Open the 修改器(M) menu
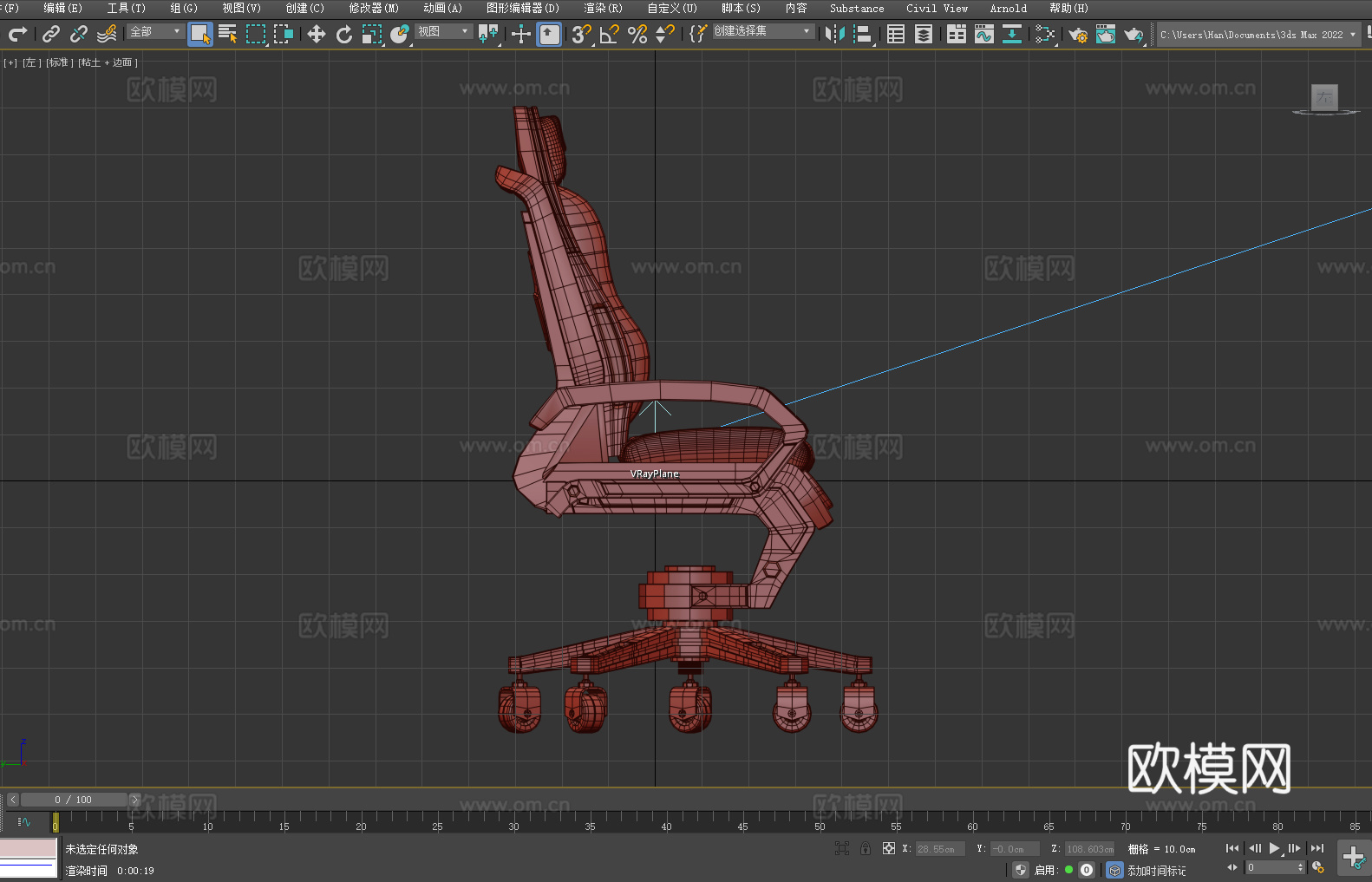1372x882 pixels. 374,8
